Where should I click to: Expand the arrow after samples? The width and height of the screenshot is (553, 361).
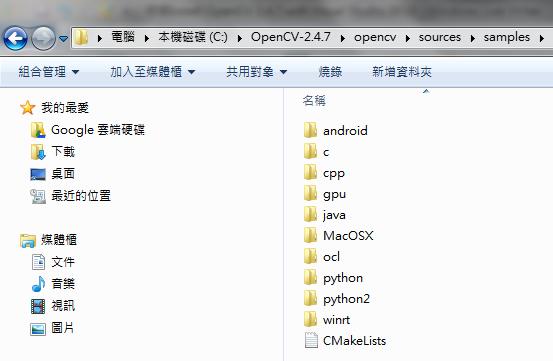click(542, 38)
